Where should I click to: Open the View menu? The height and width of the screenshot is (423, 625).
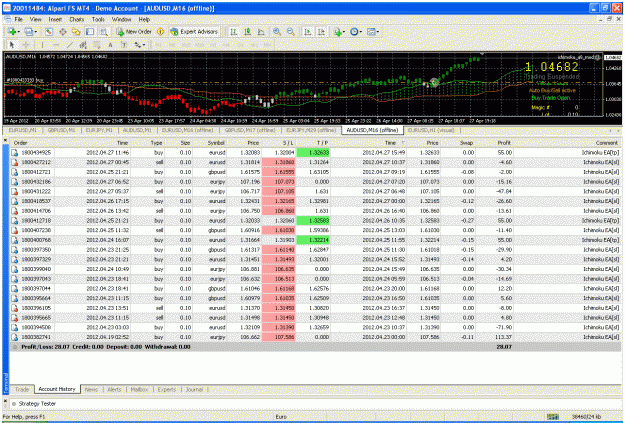pyautogui.click(x=35, y=19)
